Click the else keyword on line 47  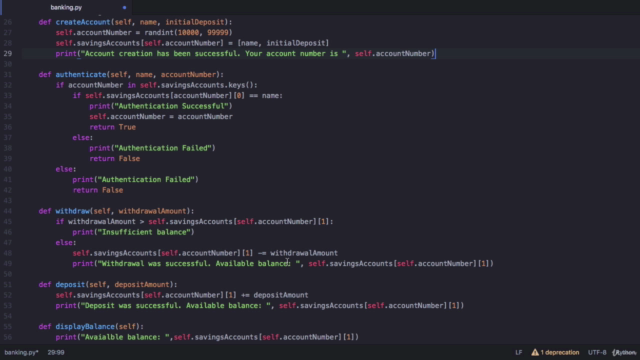pos(64,242)
